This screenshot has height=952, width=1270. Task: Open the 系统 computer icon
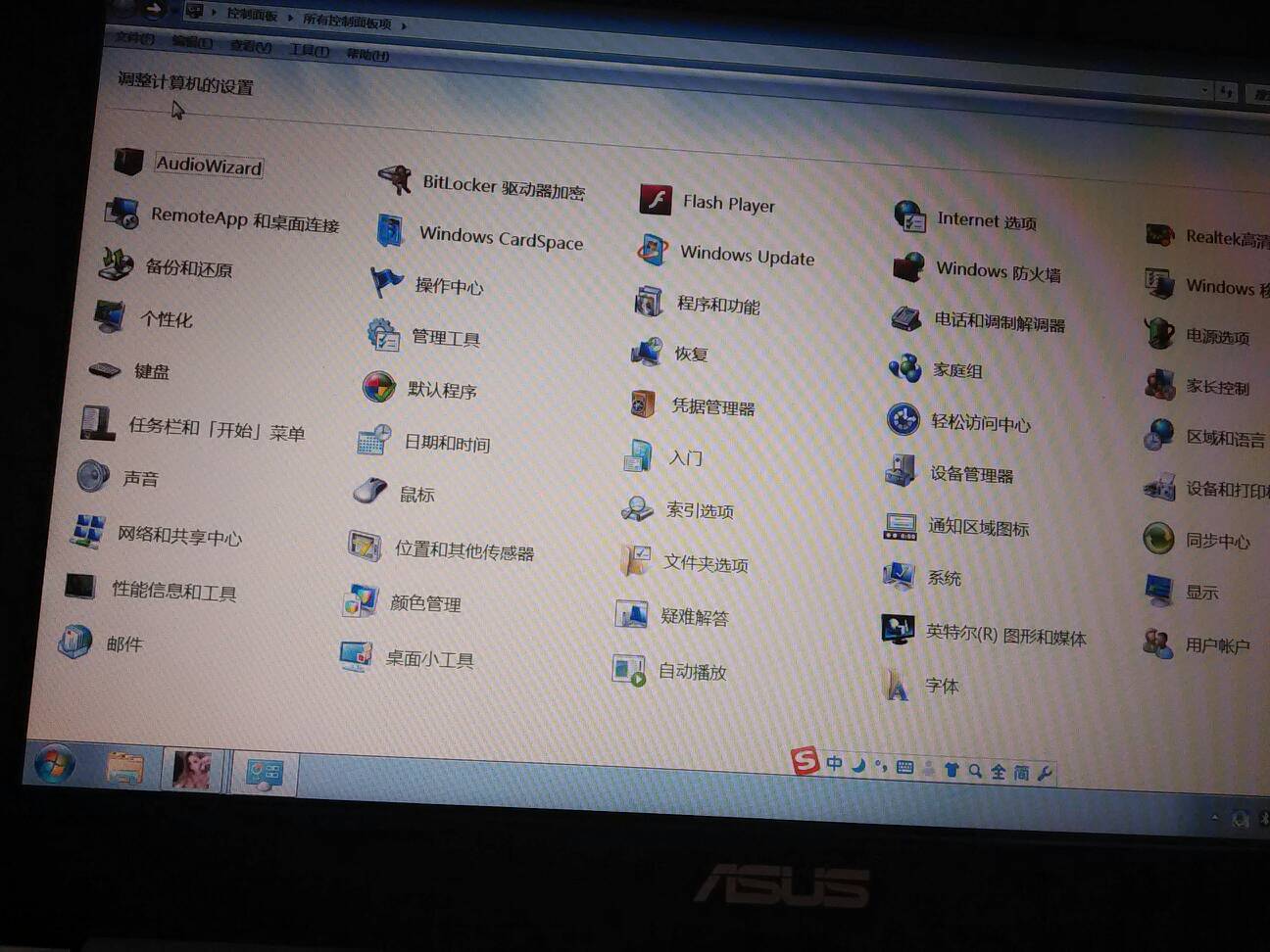tap(899, 575)
